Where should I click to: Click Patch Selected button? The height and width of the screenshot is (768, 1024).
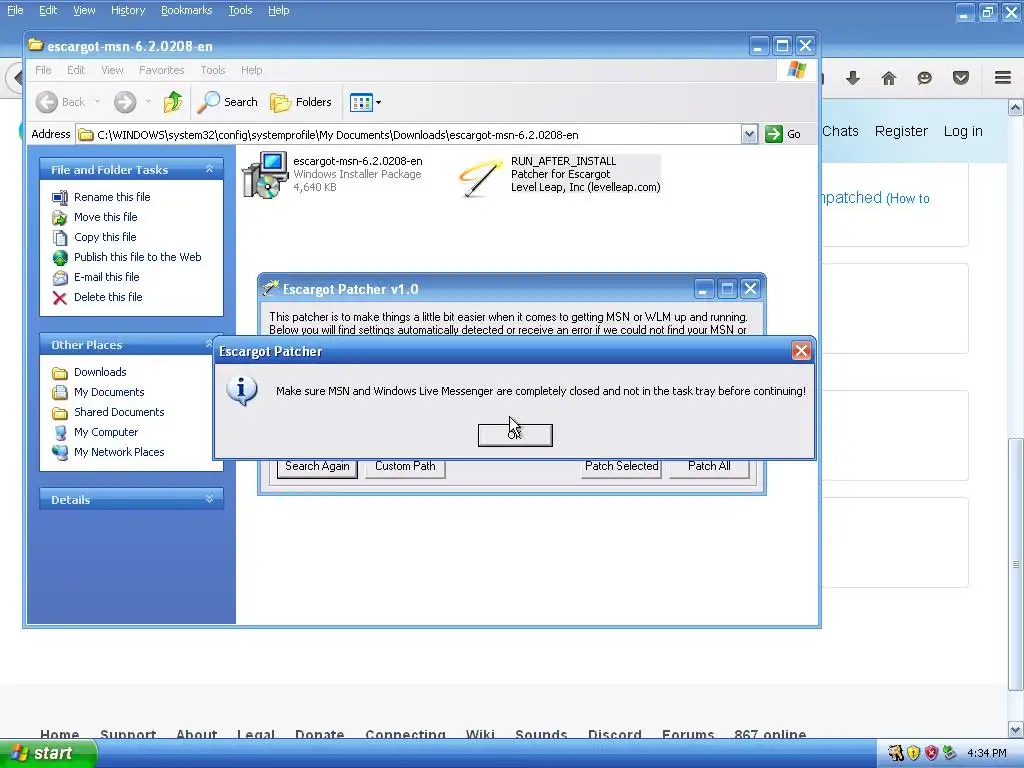tap(622, 466)
